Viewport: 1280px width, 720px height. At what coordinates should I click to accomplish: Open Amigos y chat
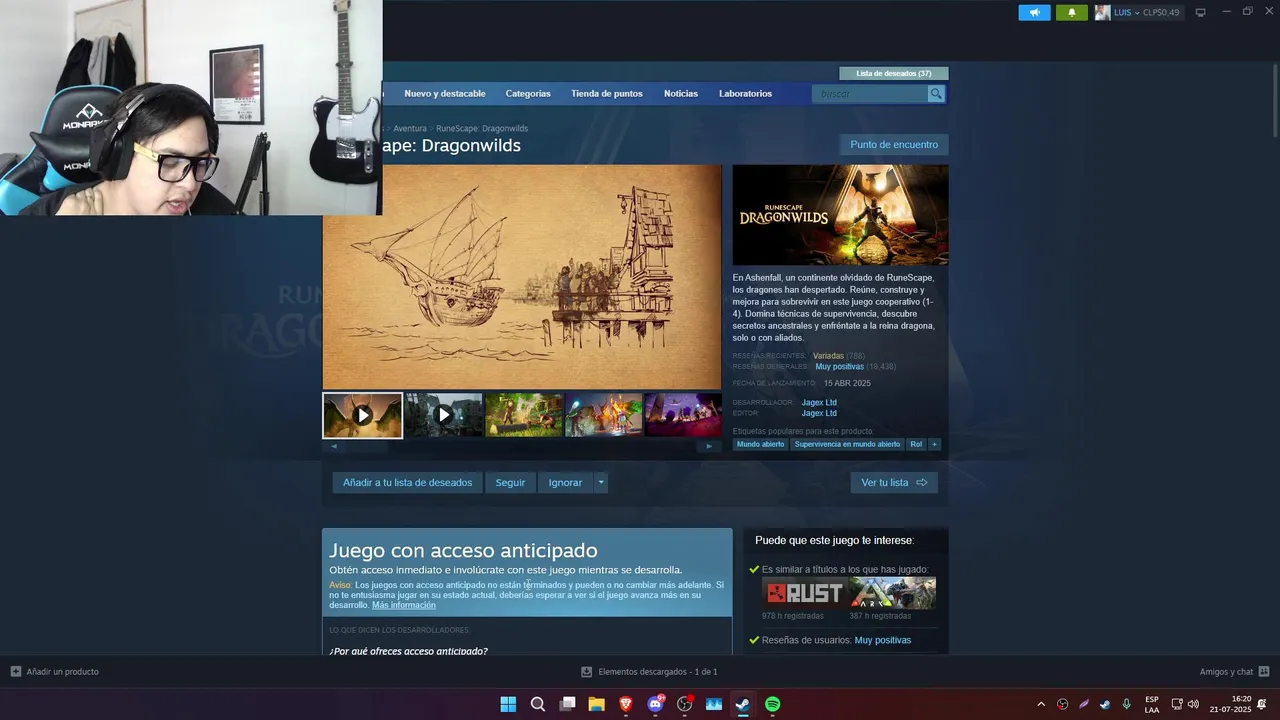[x=1234, y=672]
